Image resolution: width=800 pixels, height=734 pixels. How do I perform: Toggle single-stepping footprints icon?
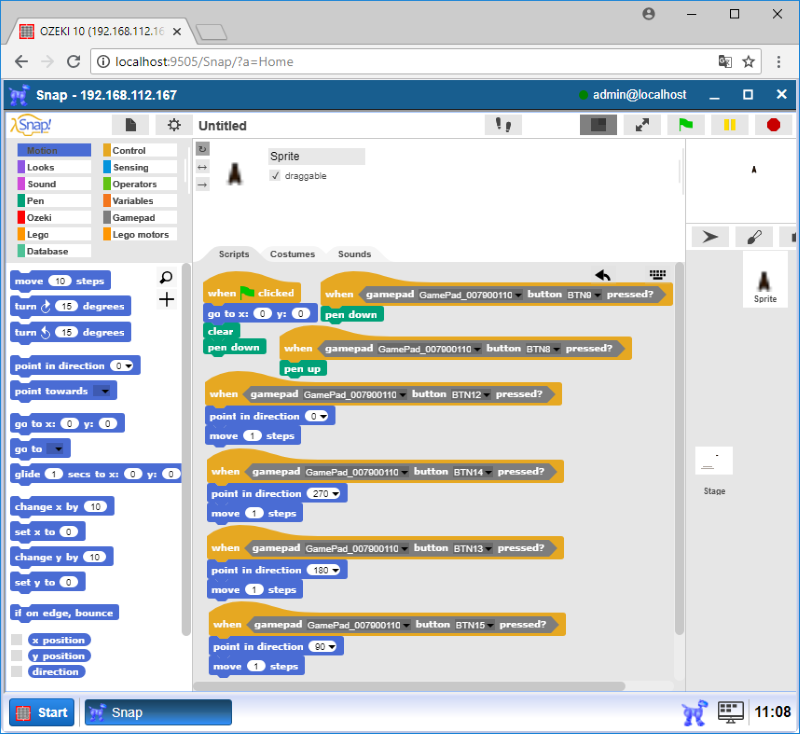click(504, 125)
